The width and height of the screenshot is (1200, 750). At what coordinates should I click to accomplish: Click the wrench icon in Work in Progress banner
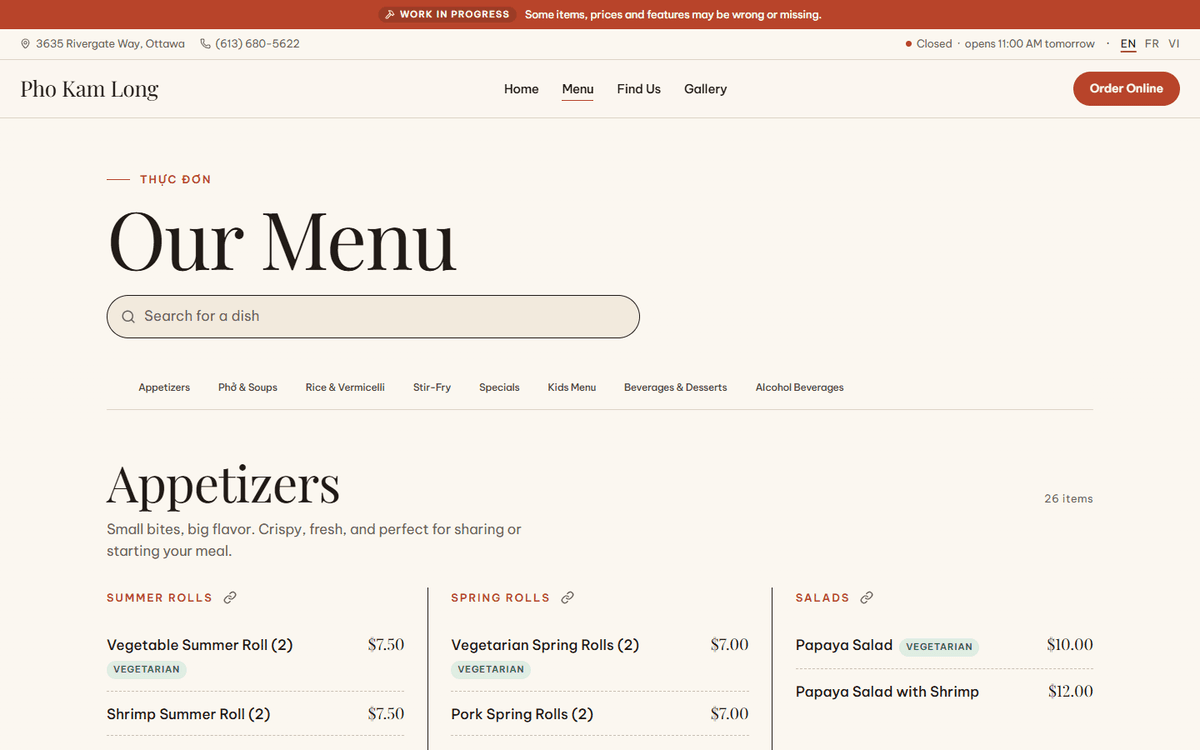(389, 15)
